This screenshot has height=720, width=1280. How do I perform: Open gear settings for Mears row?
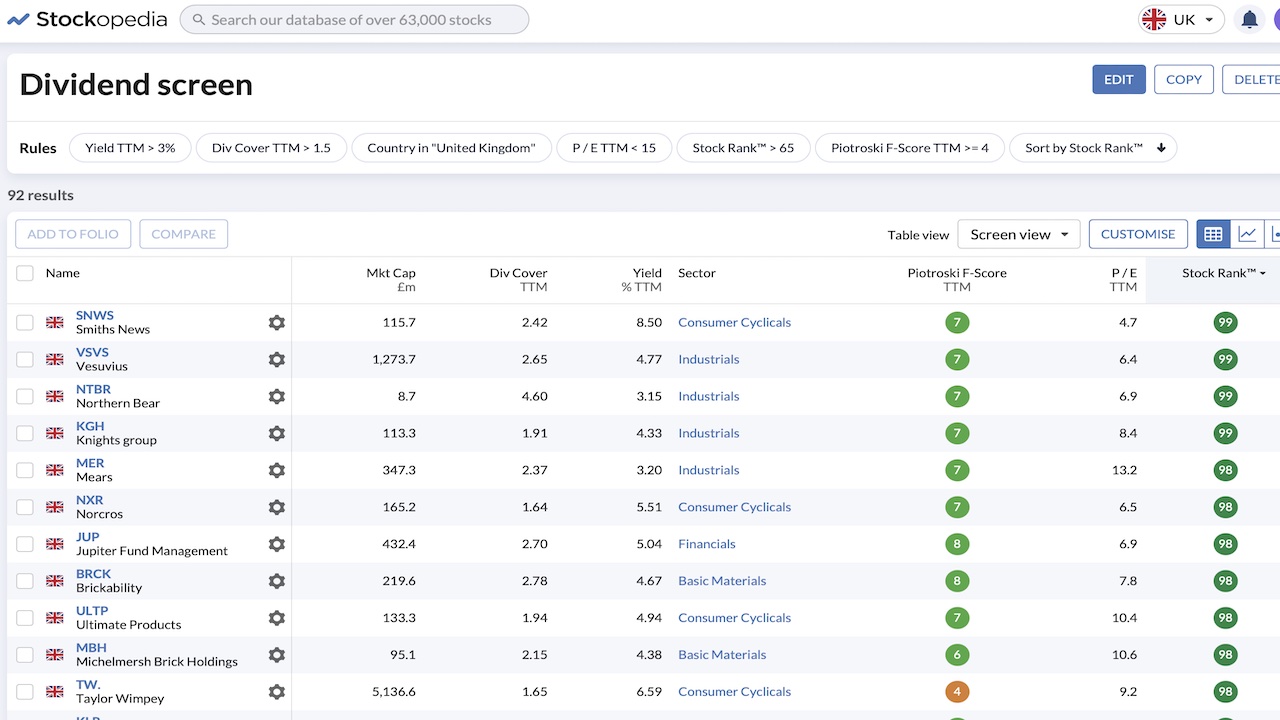point(277,470)
